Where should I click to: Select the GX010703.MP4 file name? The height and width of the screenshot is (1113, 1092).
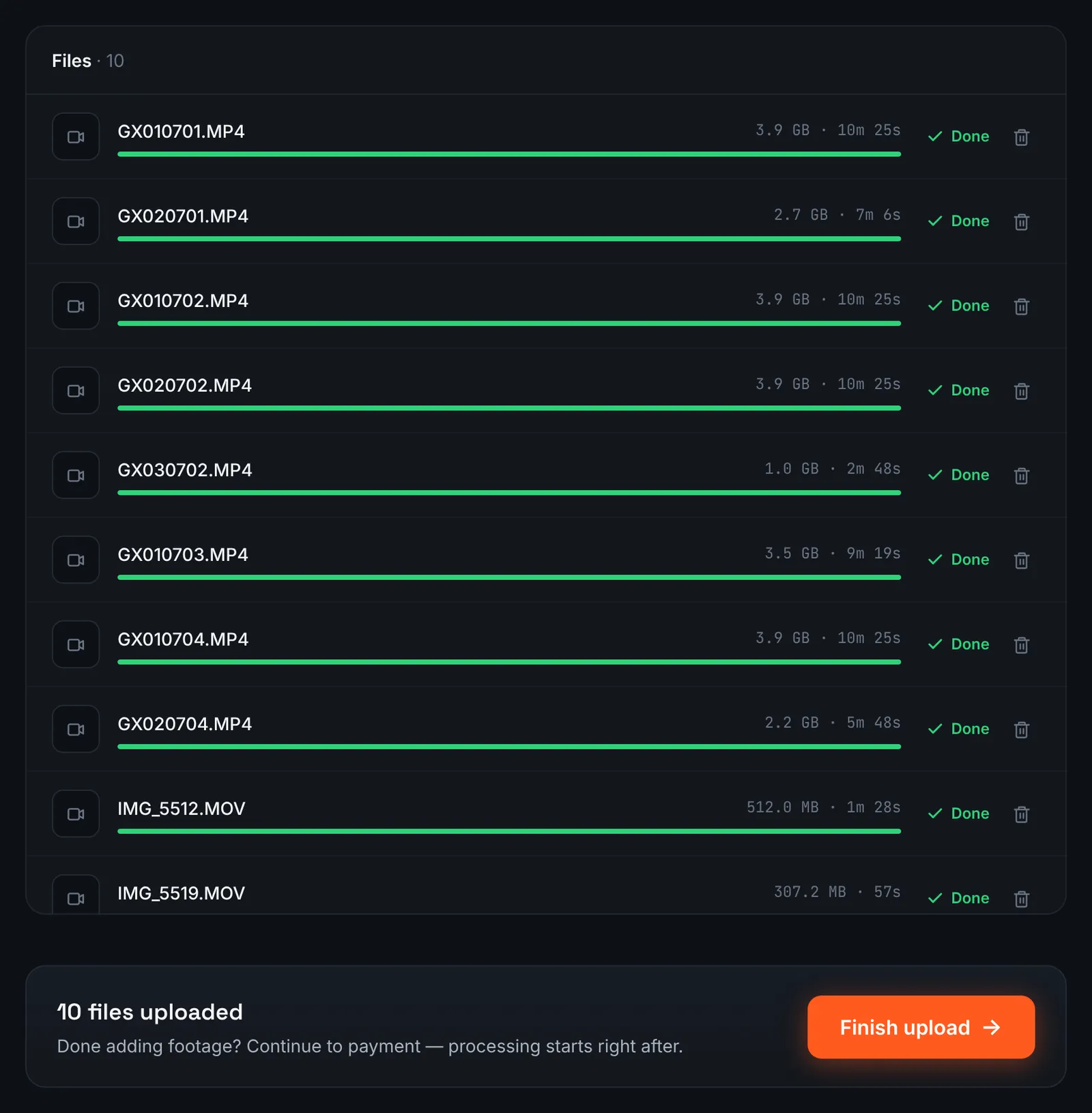click(183, 555)
